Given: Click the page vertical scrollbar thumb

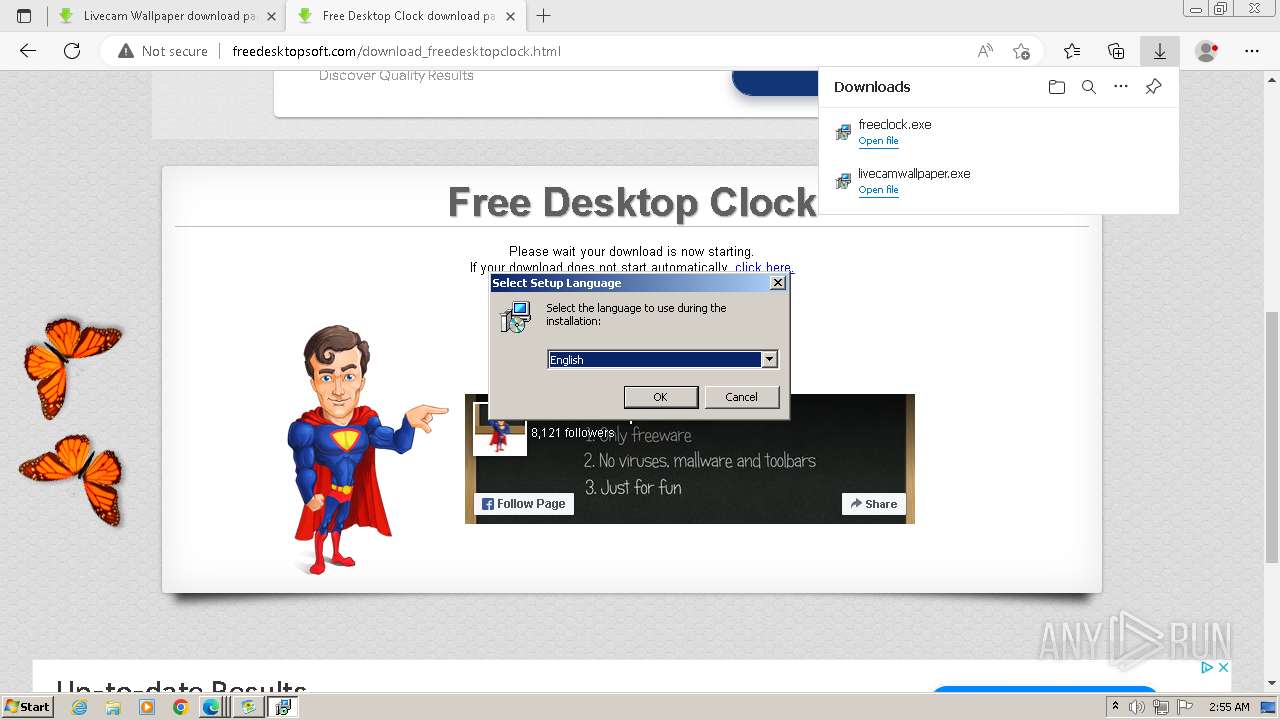Looking at the screenshot, I should 1272,437.
